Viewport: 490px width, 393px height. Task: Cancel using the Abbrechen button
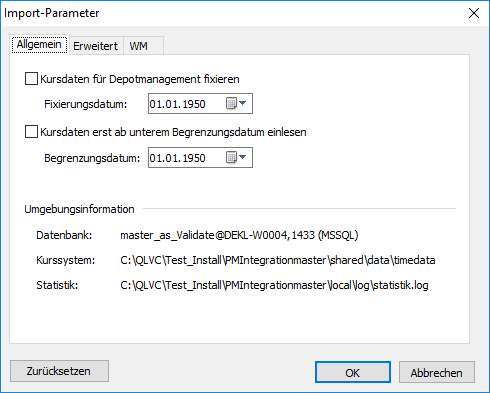(x=437, y=372)
